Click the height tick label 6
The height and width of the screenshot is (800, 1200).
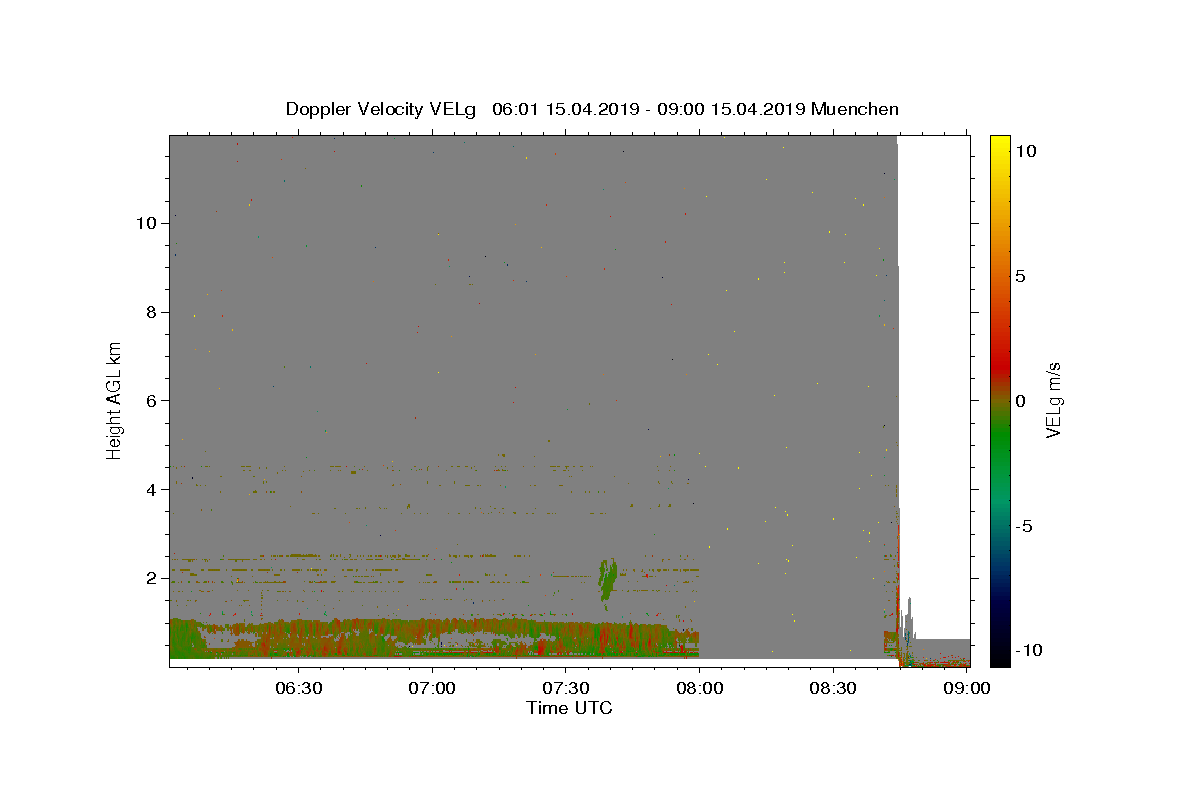(x=150, y=400)
